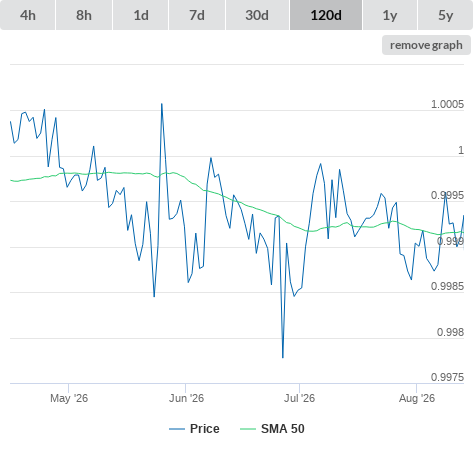Choose the 1d time range tab
This screenshot has width=474, height=455.
(141, 15)
